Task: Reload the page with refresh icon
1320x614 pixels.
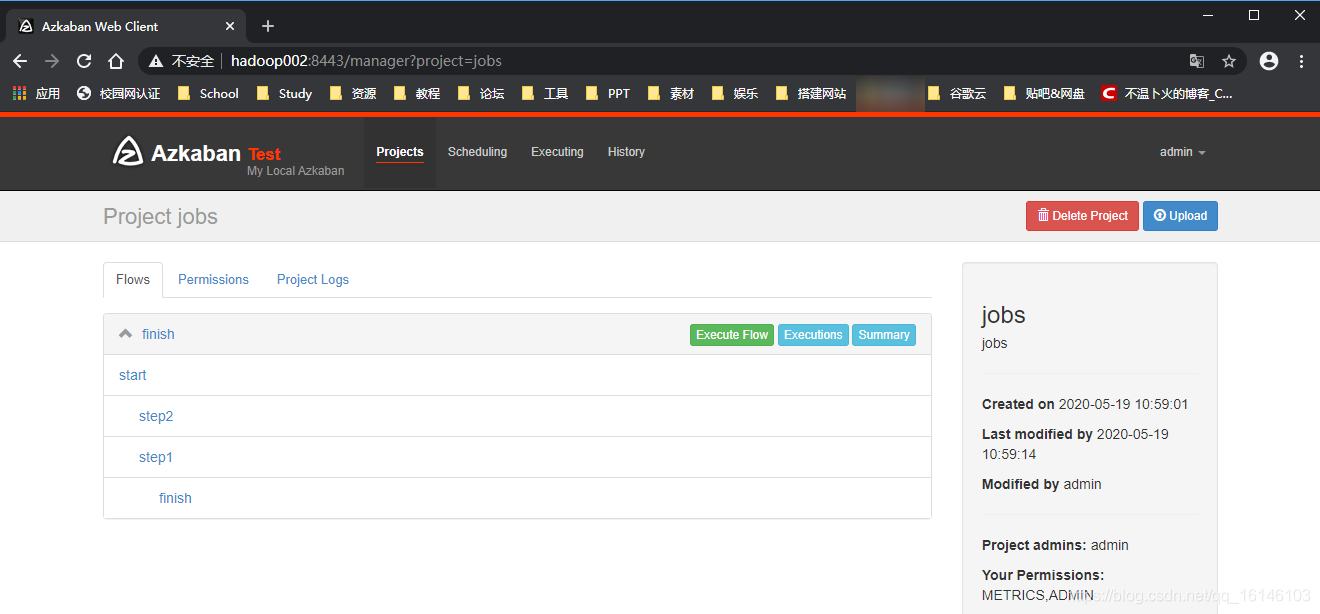Action: [x=84, y=61]
